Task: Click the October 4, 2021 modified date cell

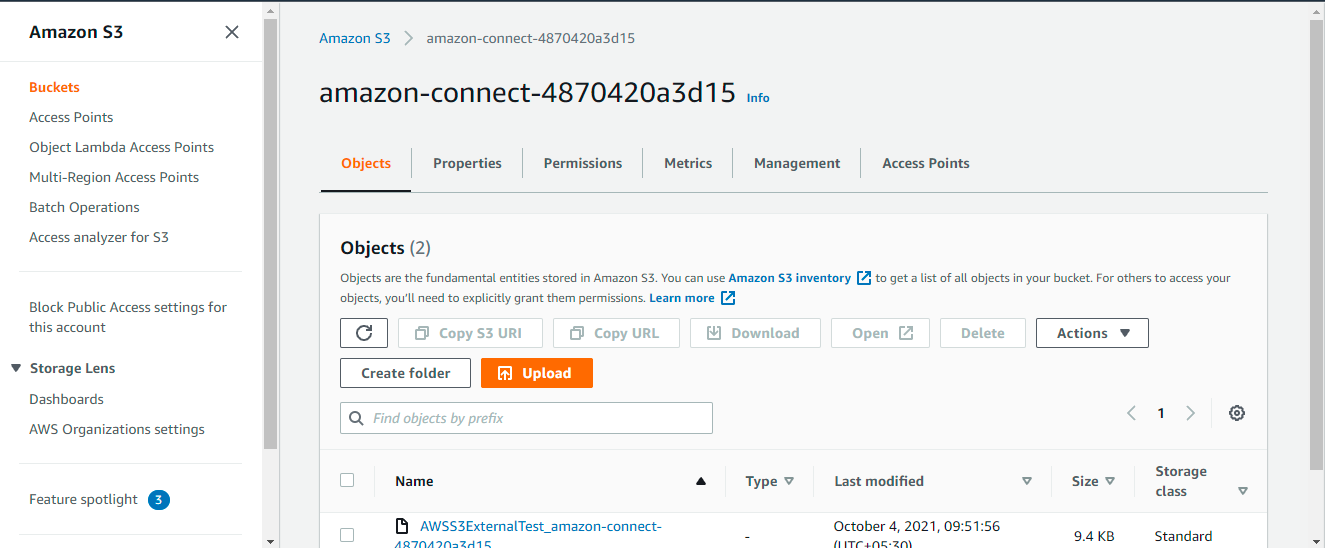Action: click(917, 534)
